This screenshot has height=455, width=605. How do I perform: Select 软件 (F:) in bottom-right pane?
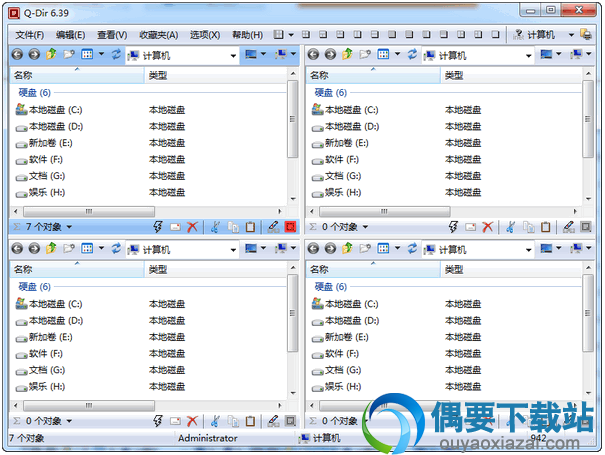[335, 354]
